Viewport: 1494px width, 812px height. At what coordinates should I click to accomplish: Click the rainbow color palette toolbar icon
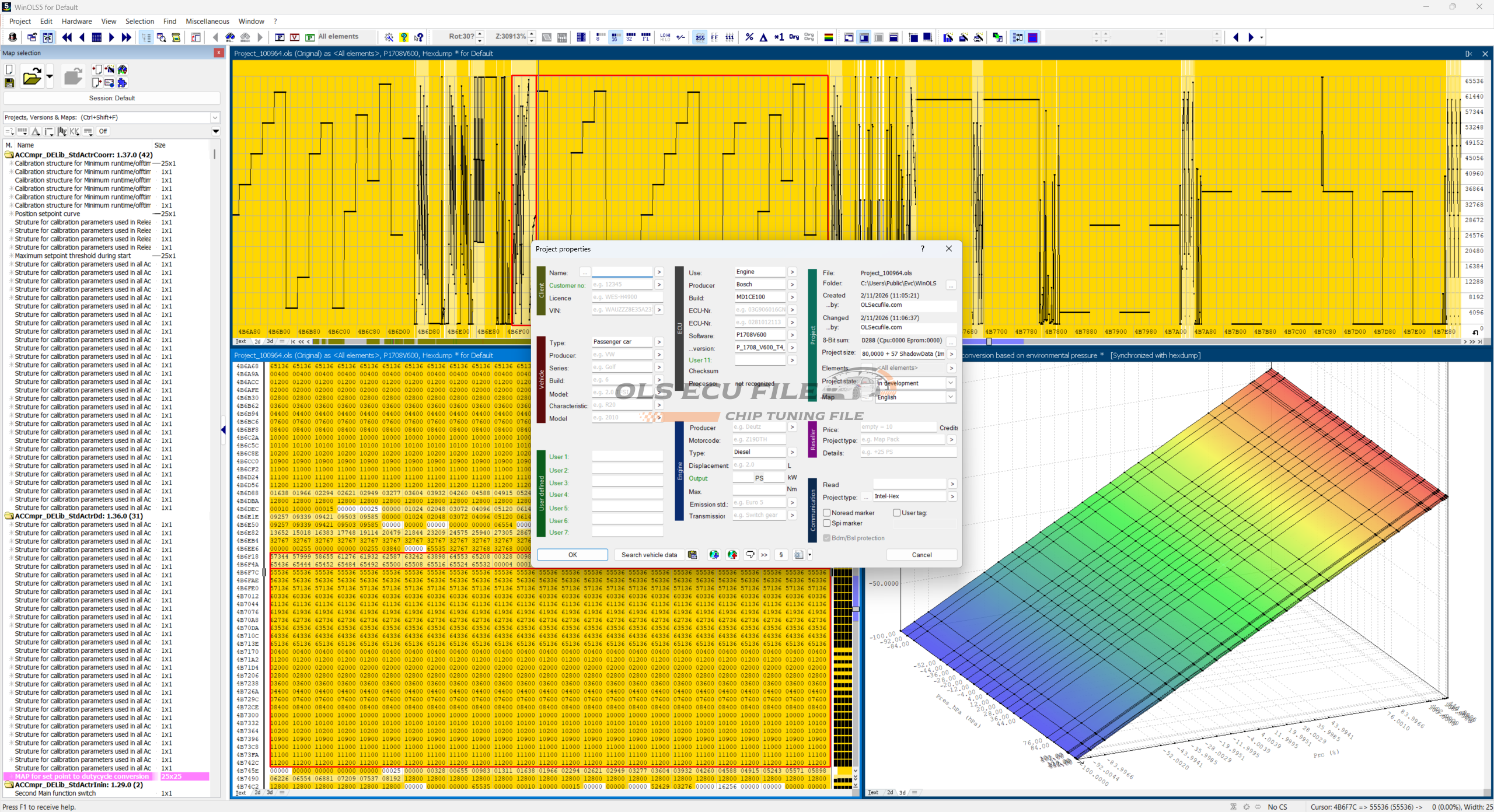pos(828,37)
